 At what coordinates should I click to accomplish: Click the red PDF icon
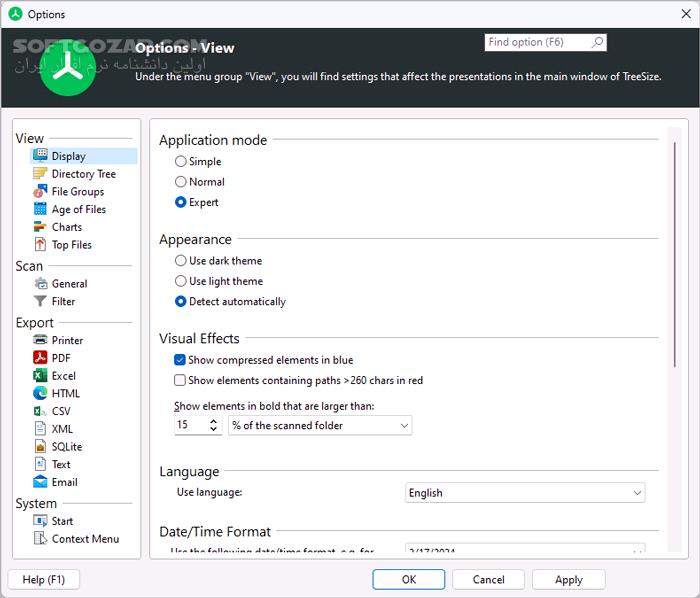pos(40,358)
